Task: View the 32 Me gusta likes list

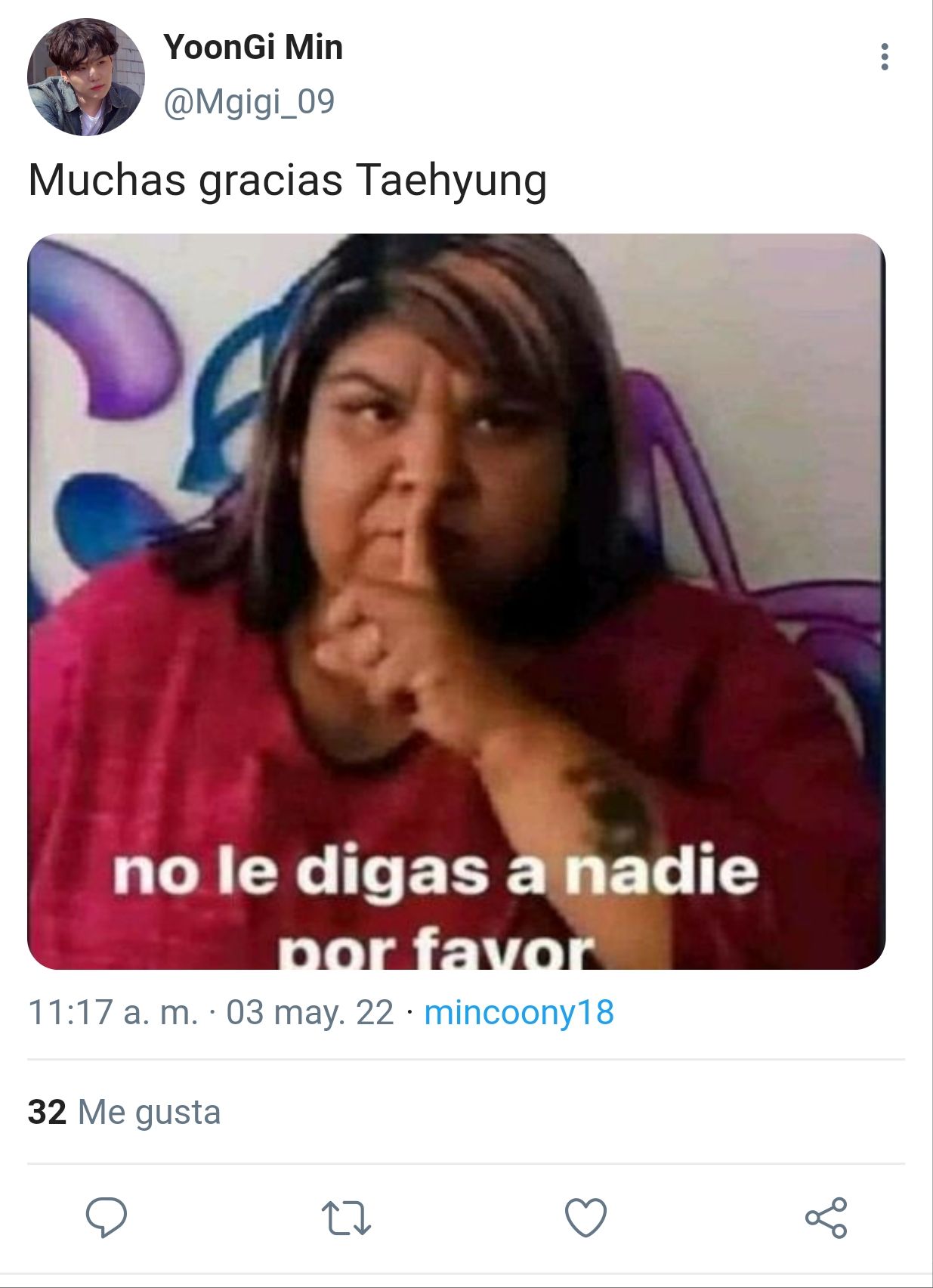Action: tap(124, 1112)
